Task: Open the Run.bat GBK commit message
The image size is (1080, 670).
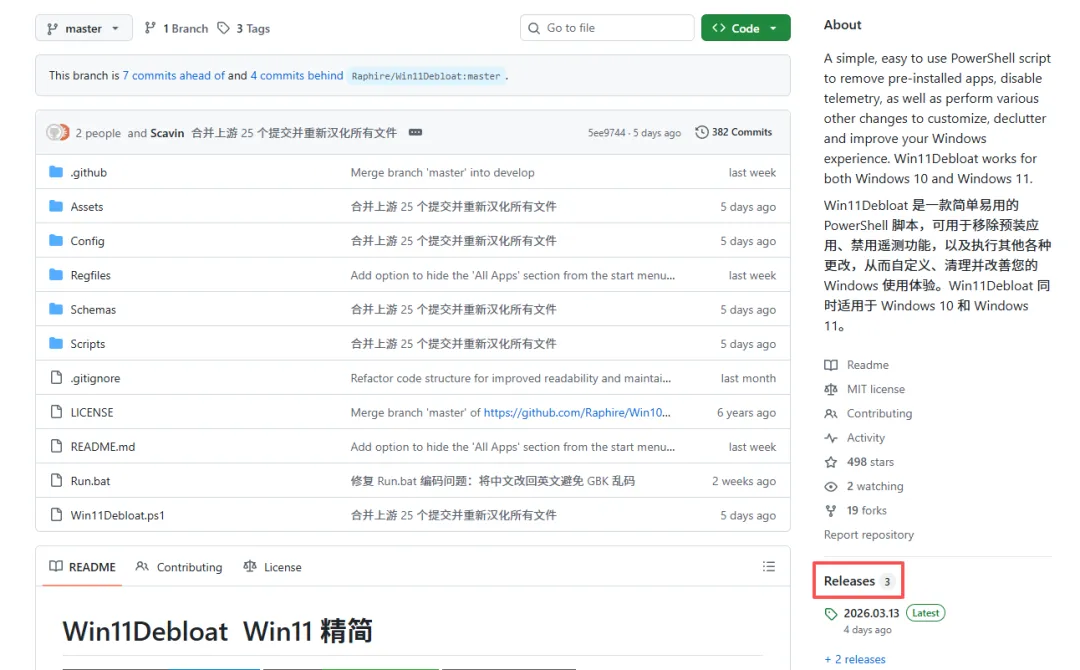Action: pos(492,481)
